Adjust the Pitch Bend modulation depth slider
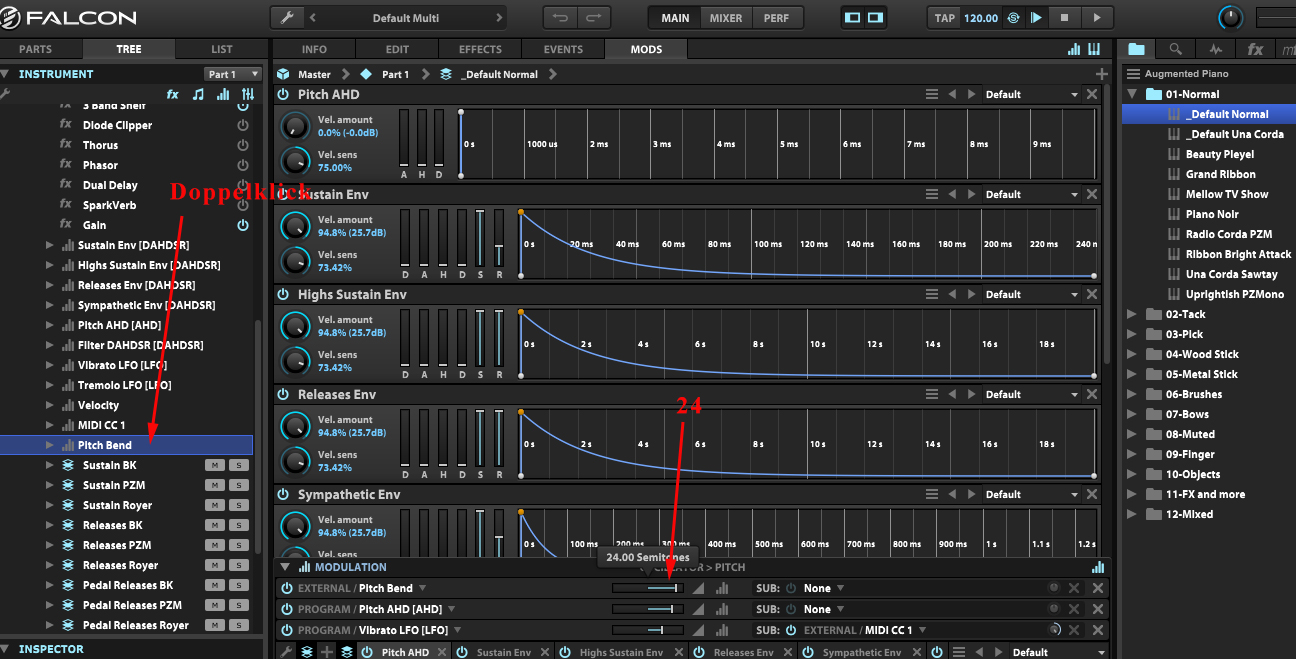 click(x=647, y=588)
